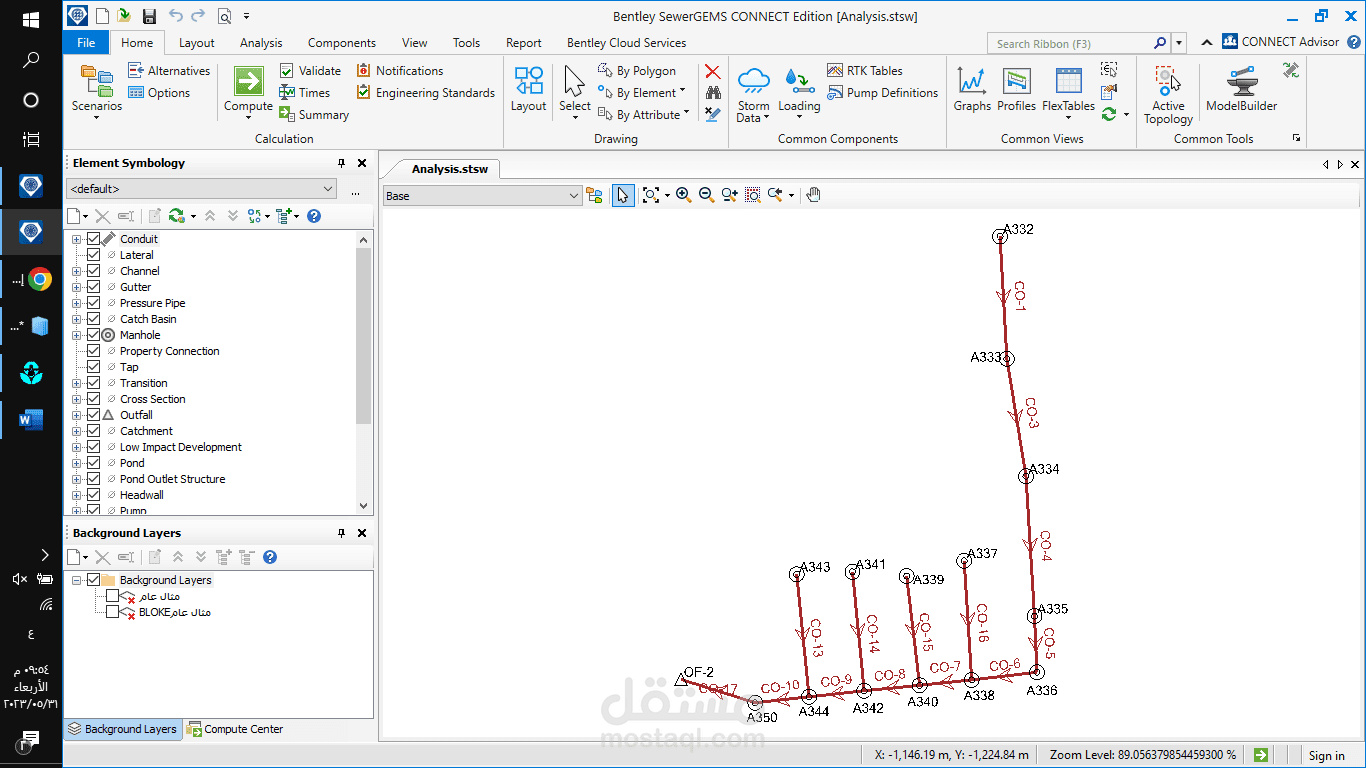Open Loading component
Screen dimensions: 1366x768
point(799,92)
